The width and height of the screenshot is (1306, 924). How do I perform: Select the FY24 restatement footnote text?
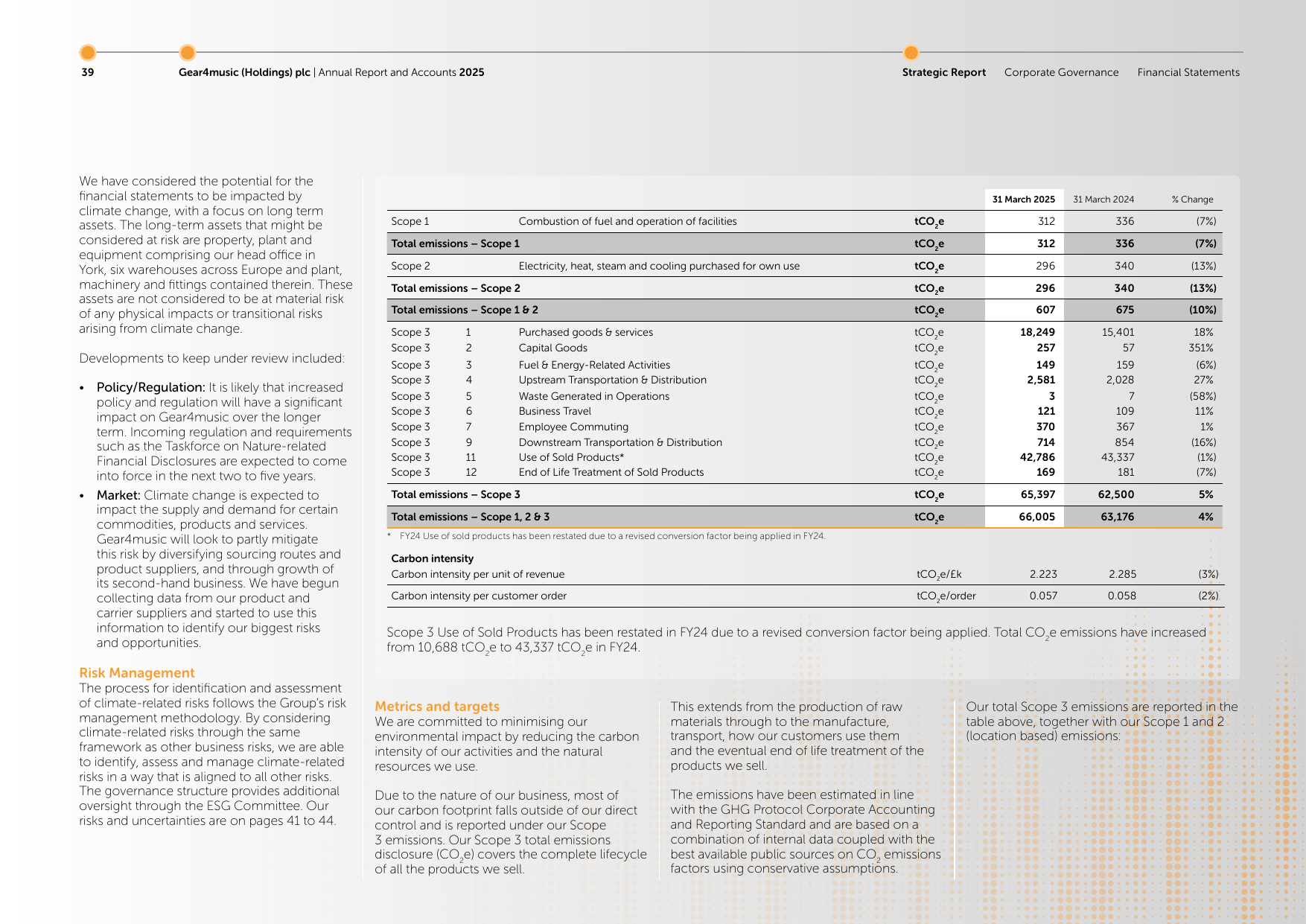612,536
